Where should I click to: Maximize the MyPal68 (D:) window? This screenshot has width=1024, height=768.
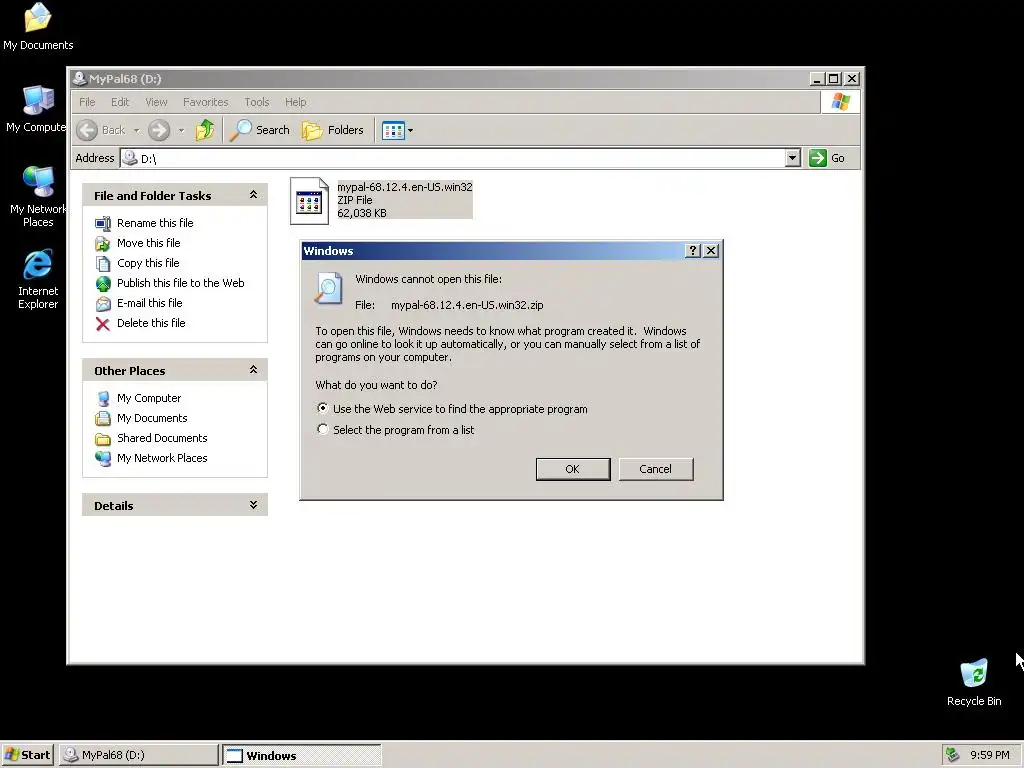click(x=834, y=79)
